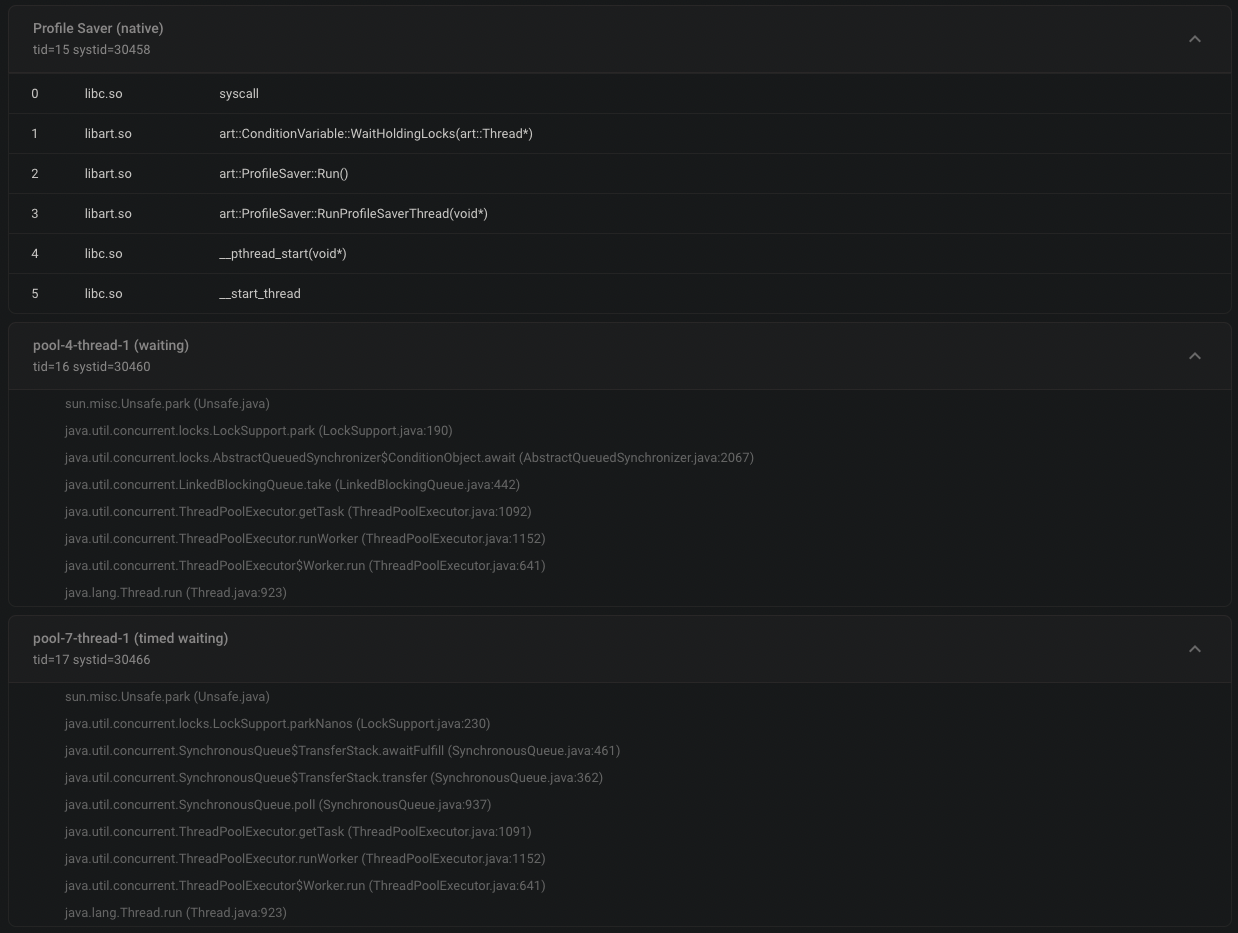Image resolution: width=1238 pixels, height=933 pixels.
Task: Collapse the Profile Saver thread section
Action: [1195, 38]
